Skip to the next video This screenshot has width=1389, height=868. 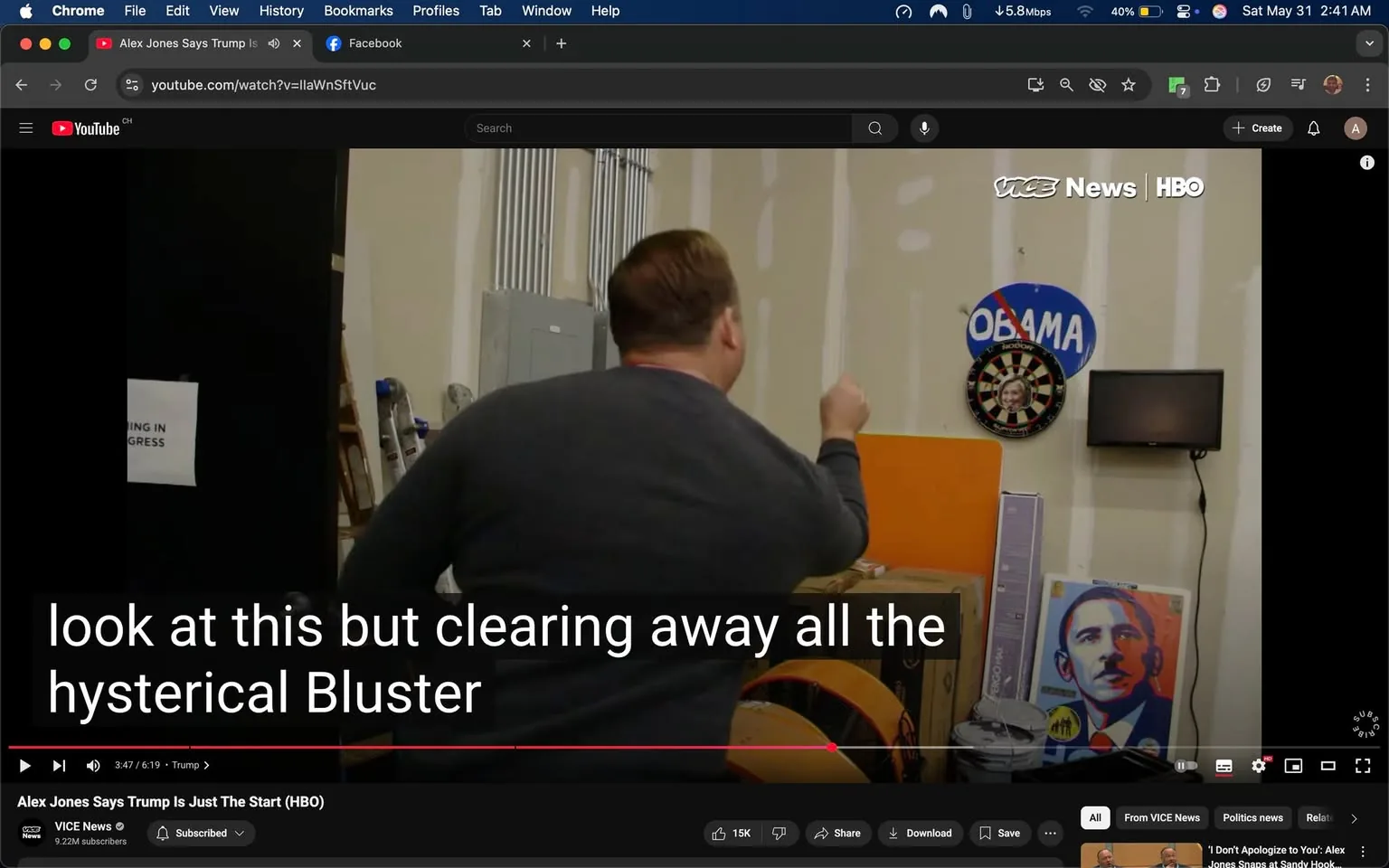click(59, 766)
